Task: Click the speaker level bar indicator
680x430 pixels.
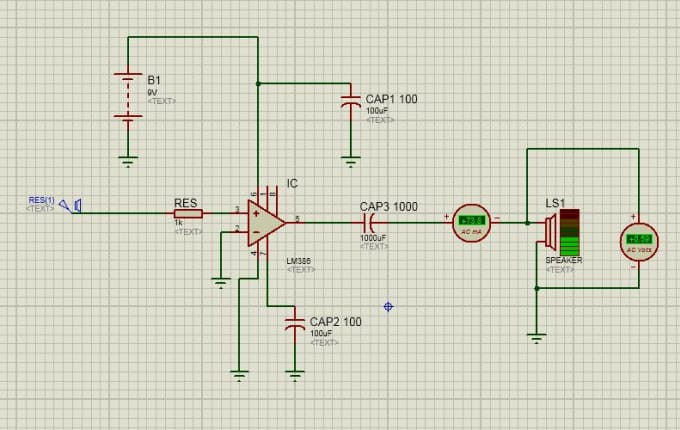Action: point(569,233)
